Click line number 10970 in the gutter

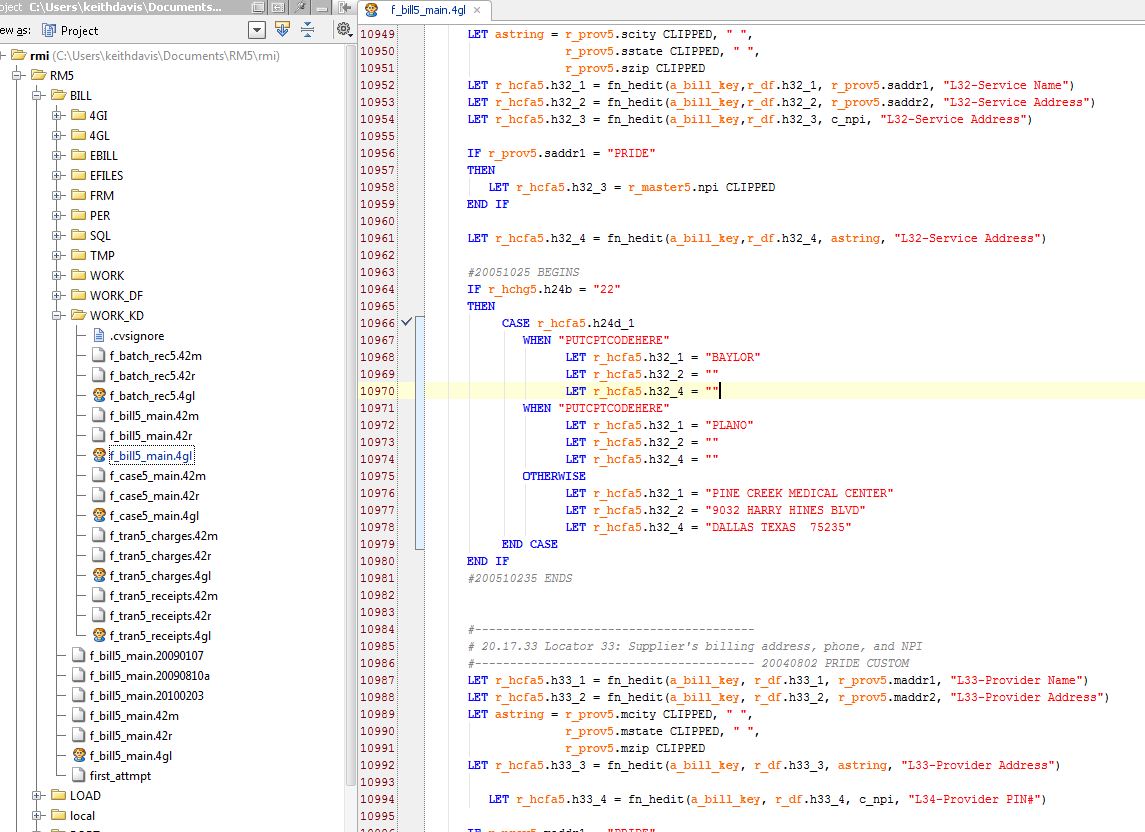pos(377,391)
